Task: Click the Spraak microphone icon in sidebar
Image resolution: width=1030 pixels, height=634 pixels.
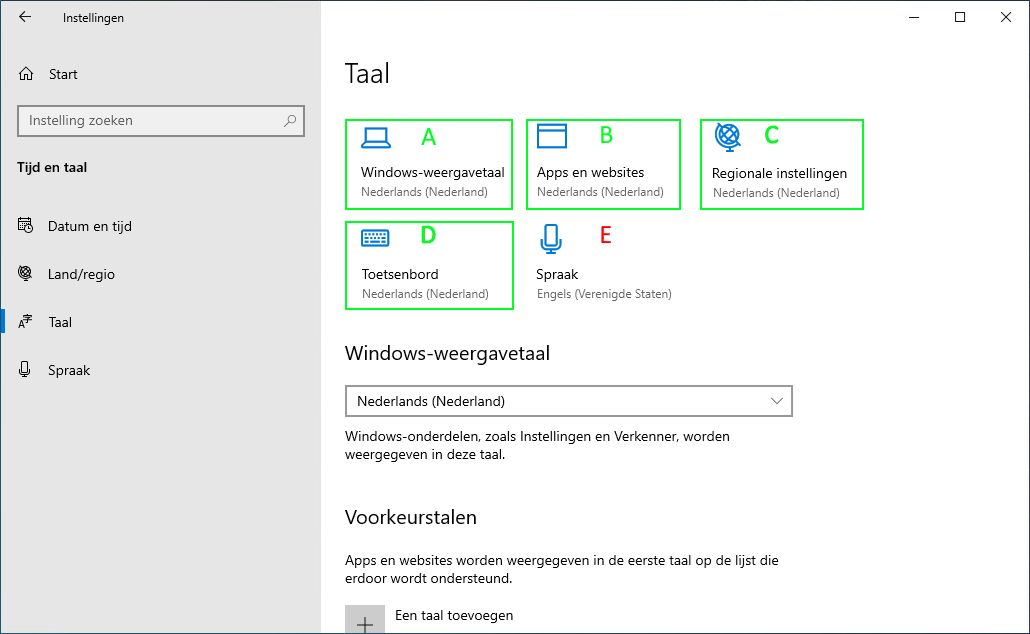Action: [25, 369]
